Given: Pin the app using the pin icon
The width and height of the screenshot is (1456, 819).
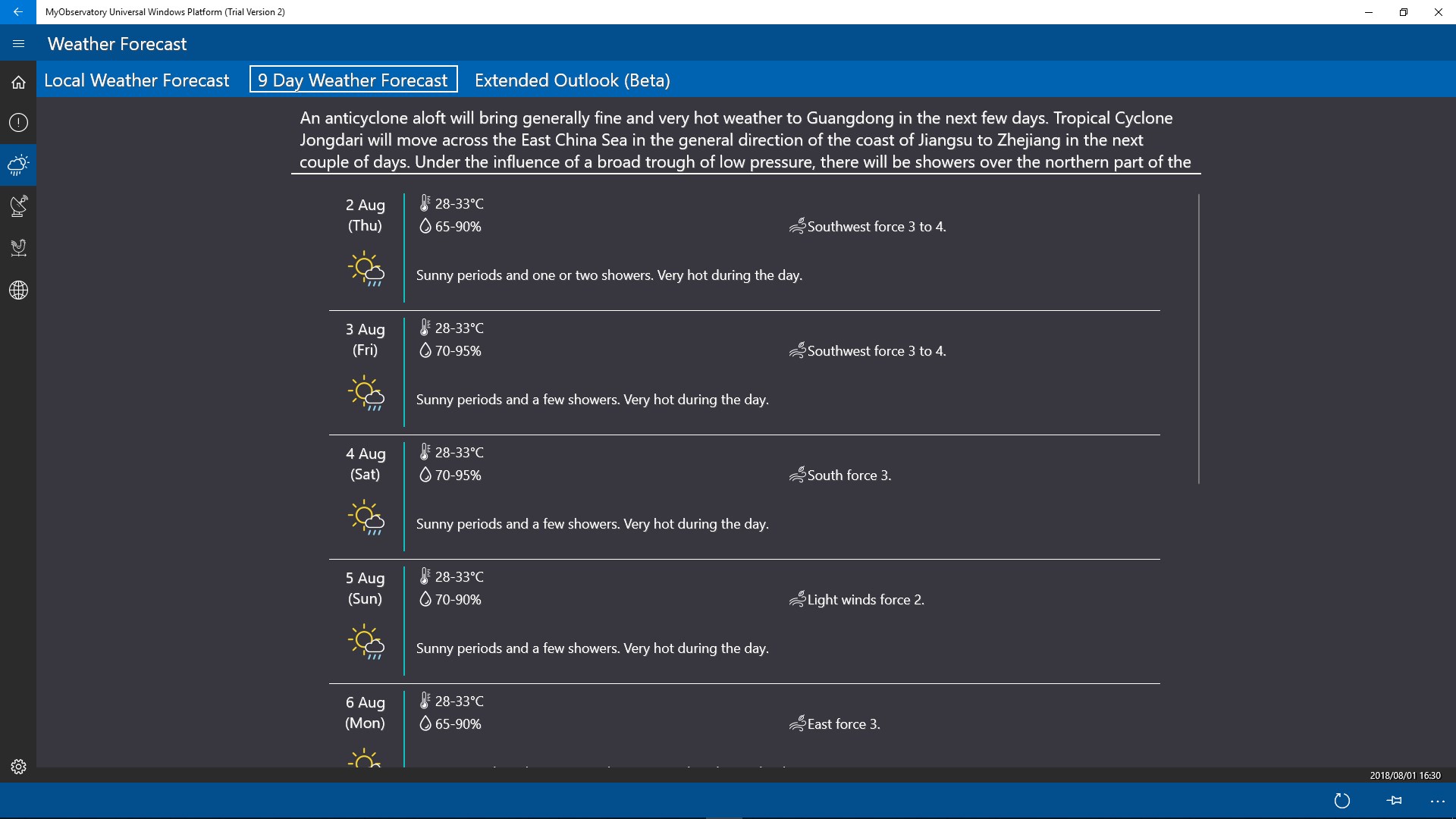Looking at the screenshot, I should 1395,800.
